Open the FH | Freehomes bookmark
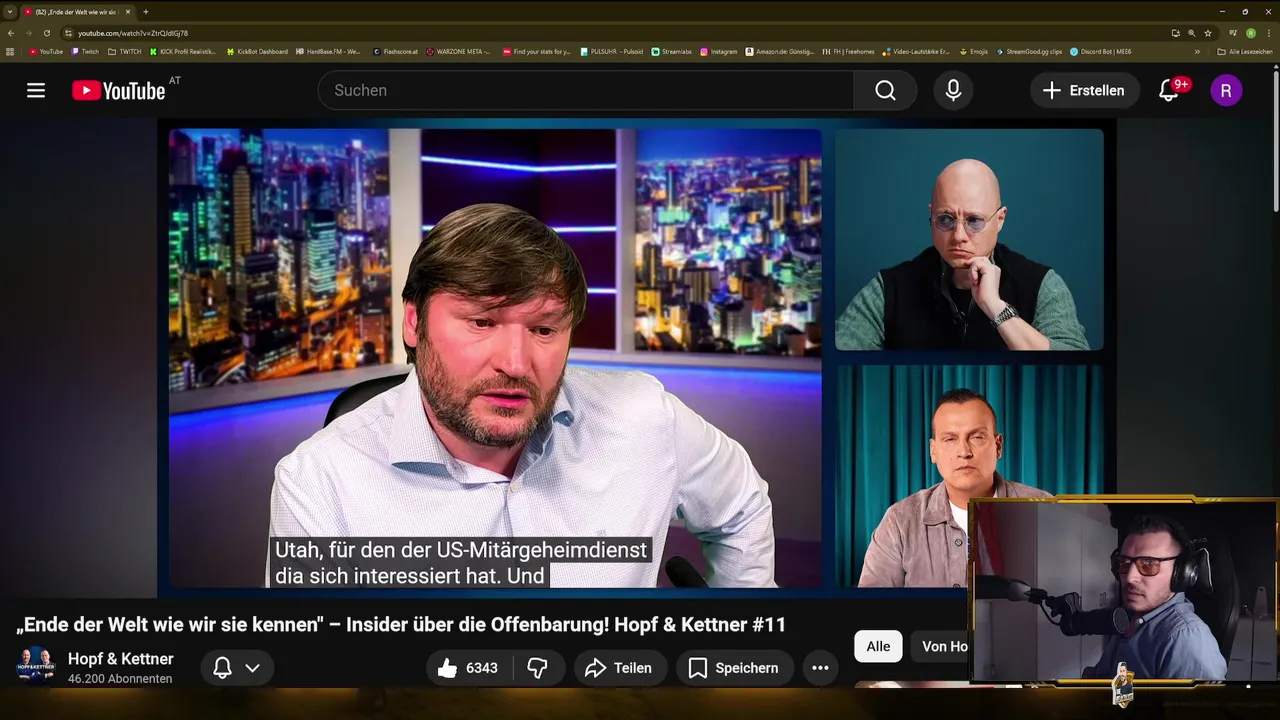1280x720 pixels. [848, 52]
